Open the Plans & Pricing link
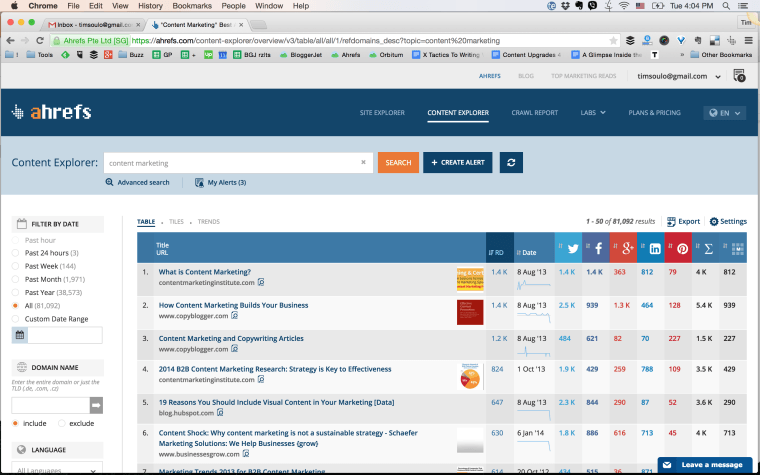The height and width of the screenshot is (475, 760). (x=654, y=112)
